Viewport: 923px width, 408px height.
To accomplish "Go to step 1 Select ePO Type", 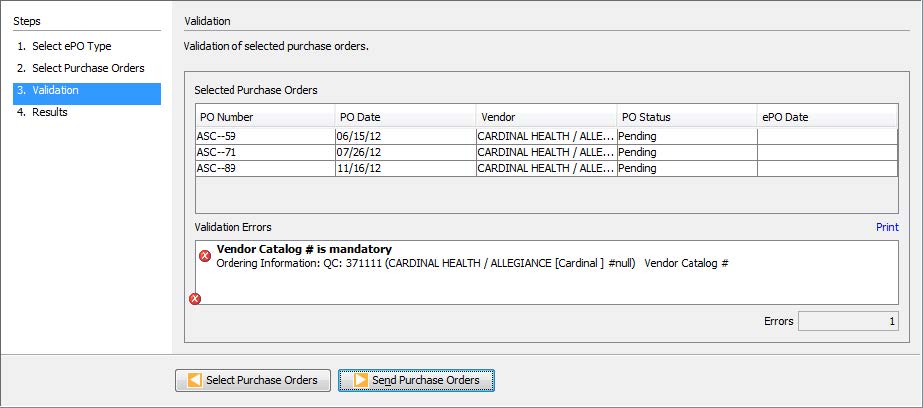I will [x=64, y=47].
